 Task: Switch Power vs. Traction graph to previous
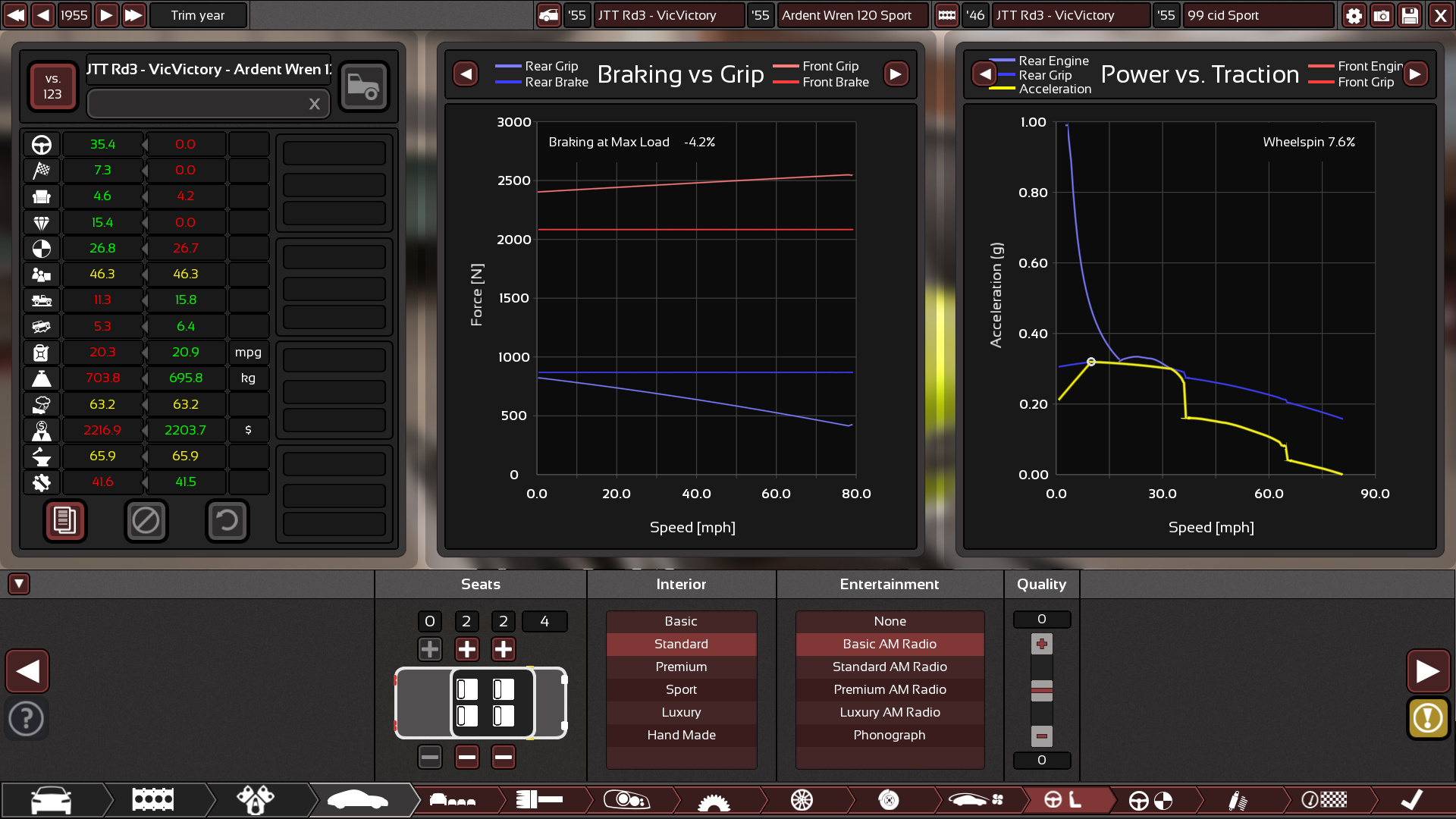[984, 74]
